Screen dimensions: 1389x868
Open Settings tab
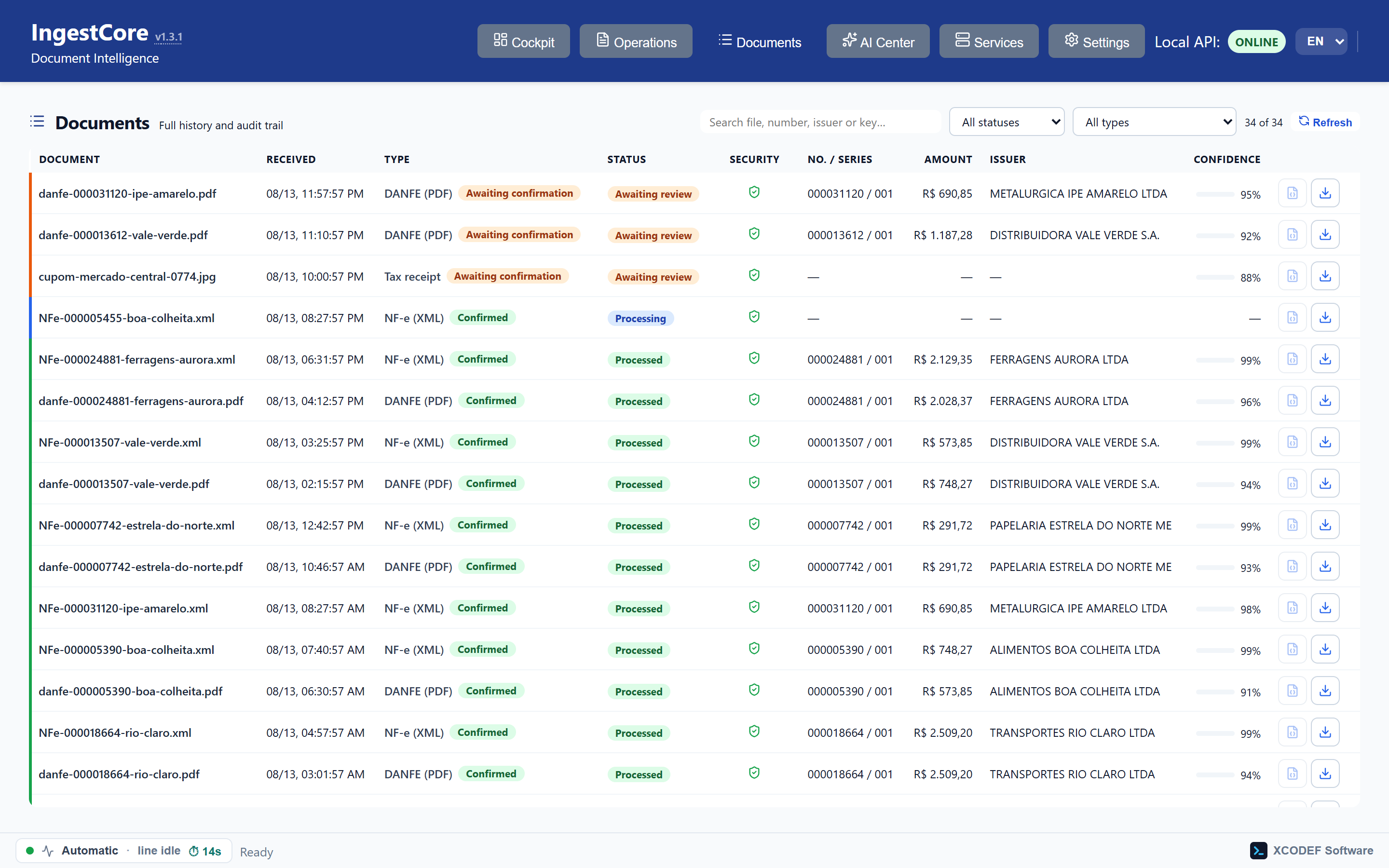(1096, 41)
